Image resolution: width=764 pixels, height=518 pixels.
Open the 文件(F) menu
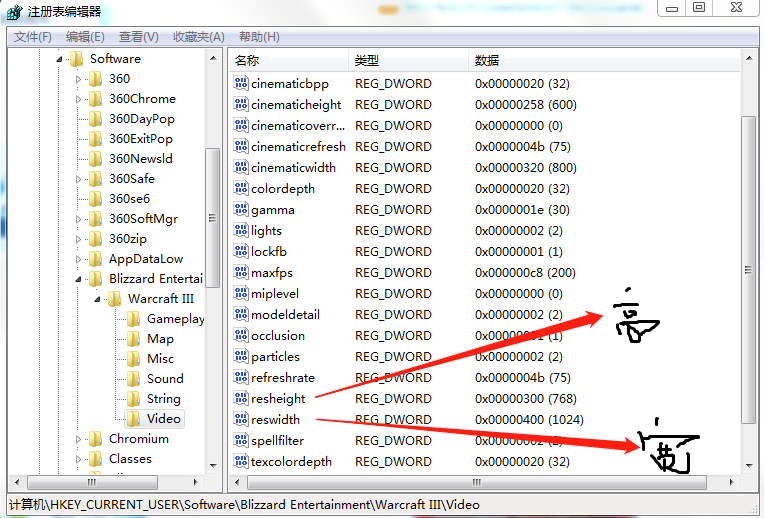33,37
